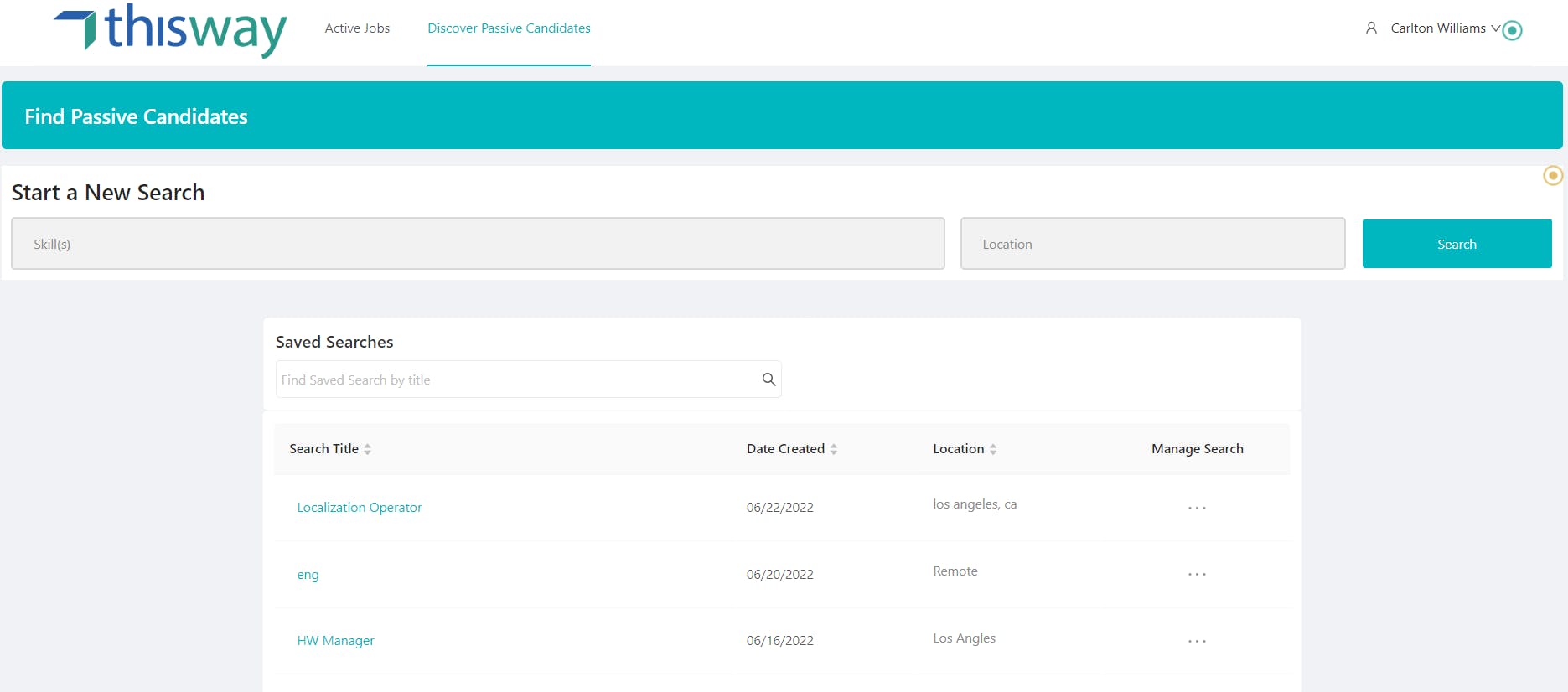Click the 06/22/2022 date cell
Viewport: 1568px width, 692px height.
[780, 508]
